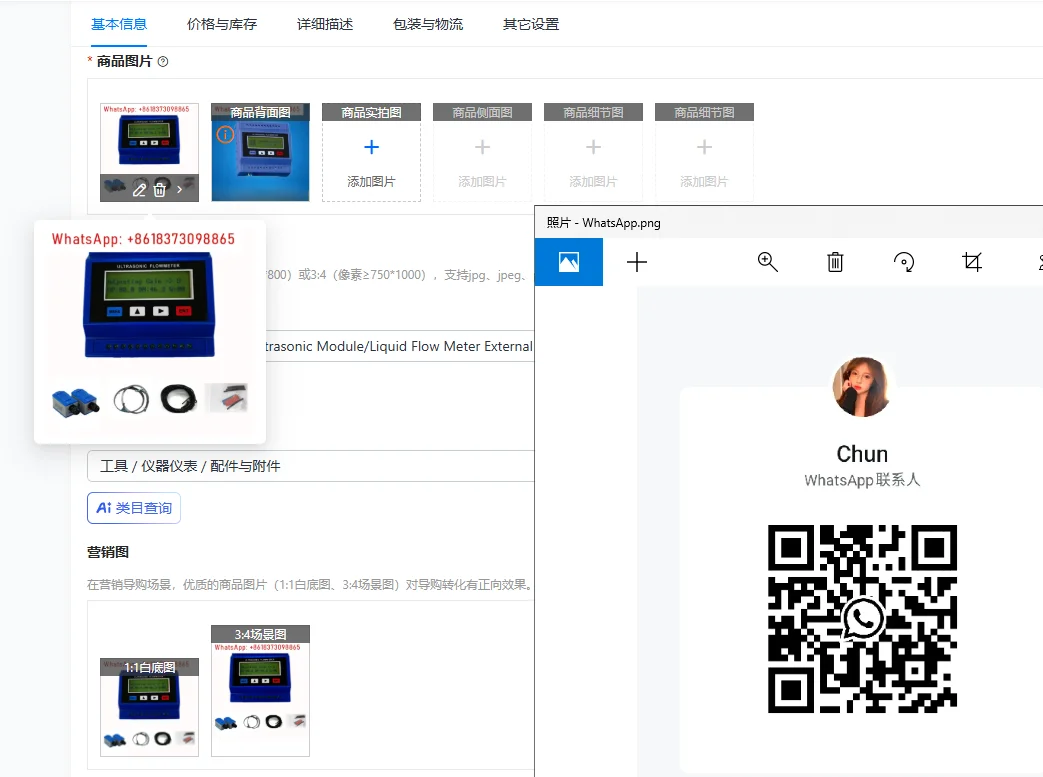Open category field 工具 / 仪器仪表 / 配件与附件
Viewport: 1043px width, 777px height.
[311, 466]
